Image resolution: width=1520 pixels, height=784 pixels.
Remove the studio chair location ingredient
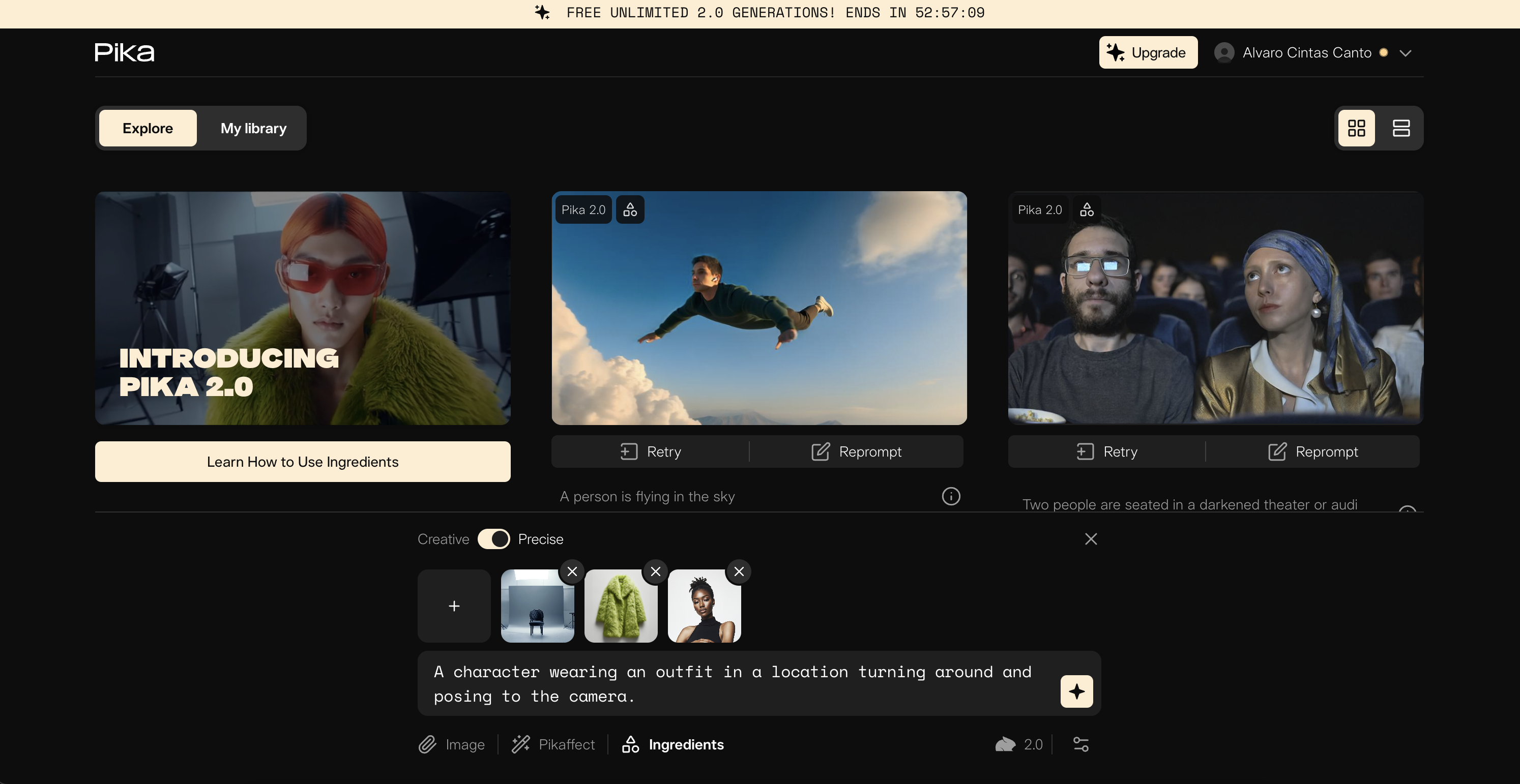point(572,571)
